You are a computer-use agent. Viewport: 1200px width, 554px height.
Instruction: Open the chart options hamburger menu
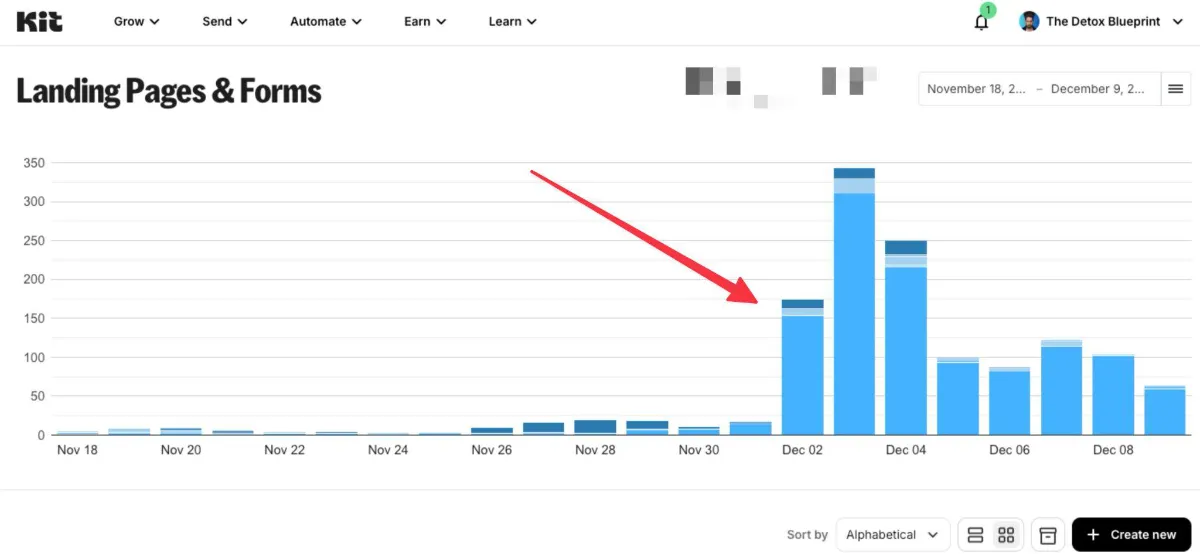point(1175,89)
